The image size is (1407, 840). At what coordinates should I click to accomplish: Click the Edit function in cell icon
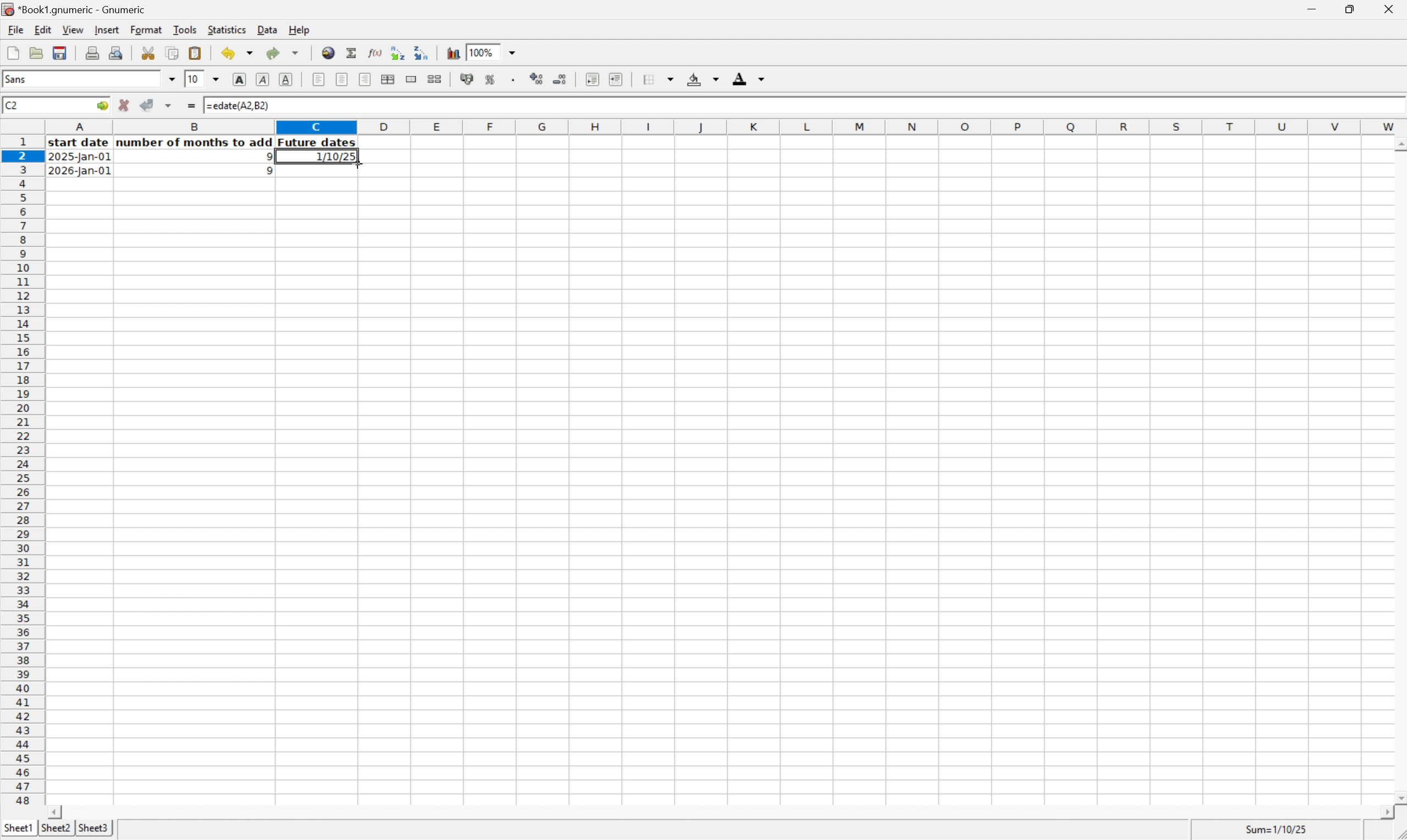[x=375, y=53]
